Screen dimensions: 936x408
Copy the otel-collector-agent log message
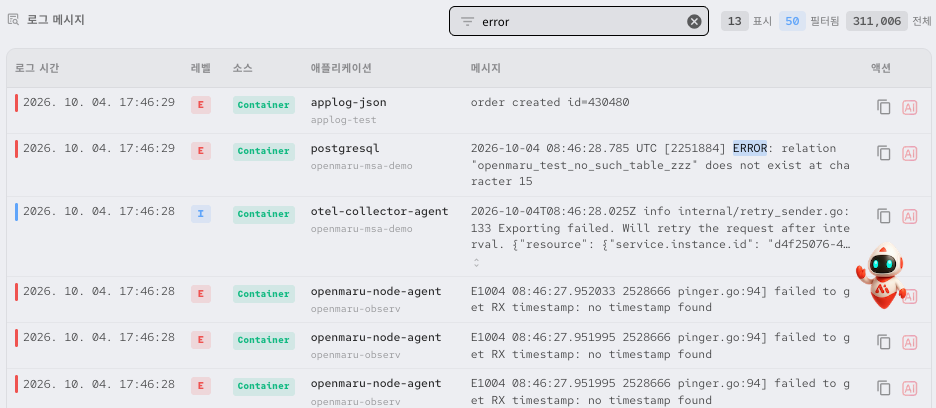click(883, 216)
